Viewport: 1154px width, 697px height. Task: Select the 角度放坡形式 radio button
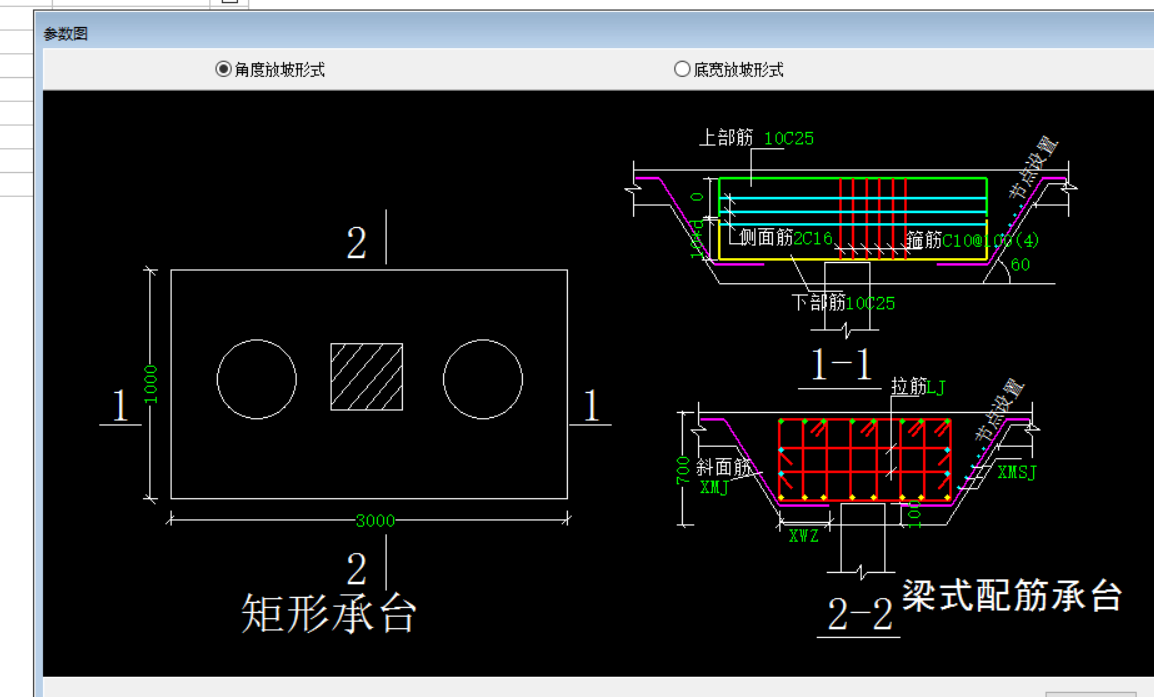[x=223, y=69]
